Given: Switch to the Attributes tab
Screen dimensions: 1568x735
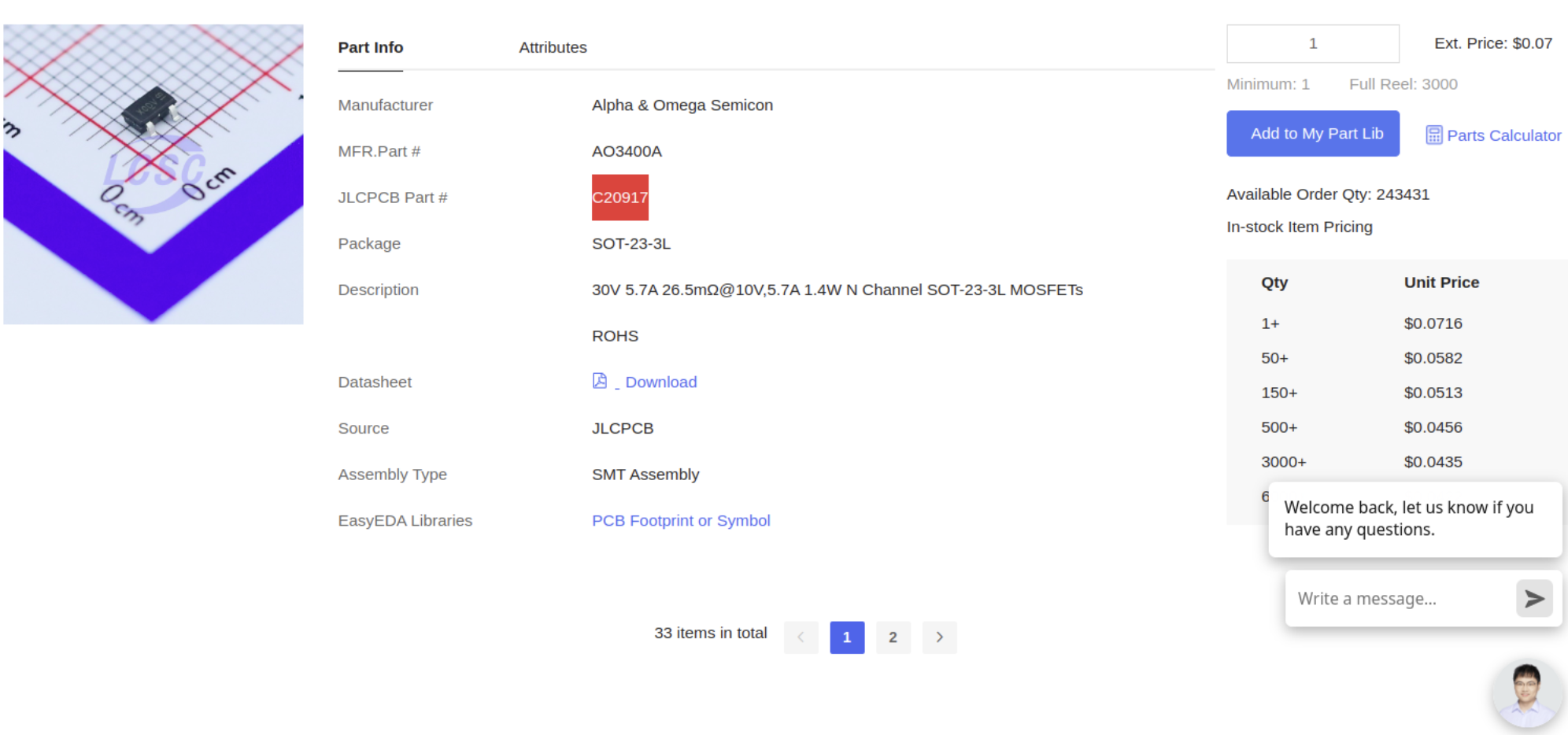Looking at the screenshot, I should pos(553,47).
